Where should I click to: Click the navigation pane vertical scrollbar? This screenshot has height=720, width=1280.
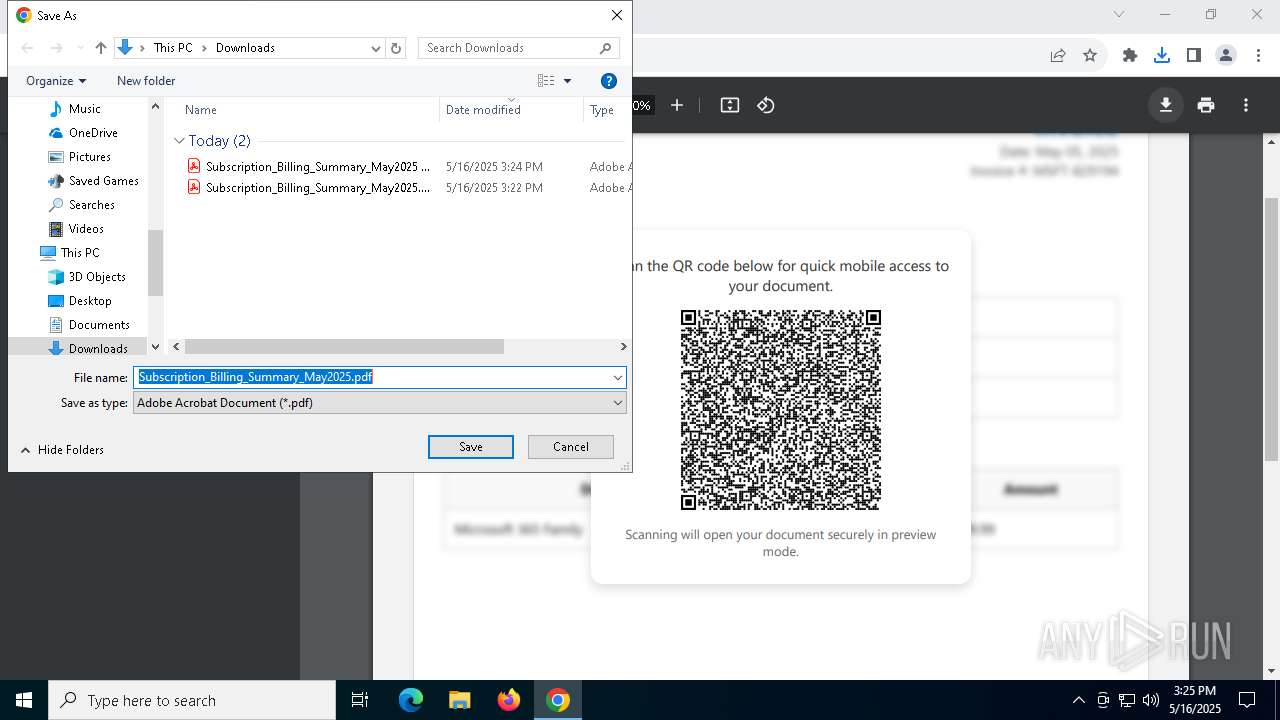[155, 262]
